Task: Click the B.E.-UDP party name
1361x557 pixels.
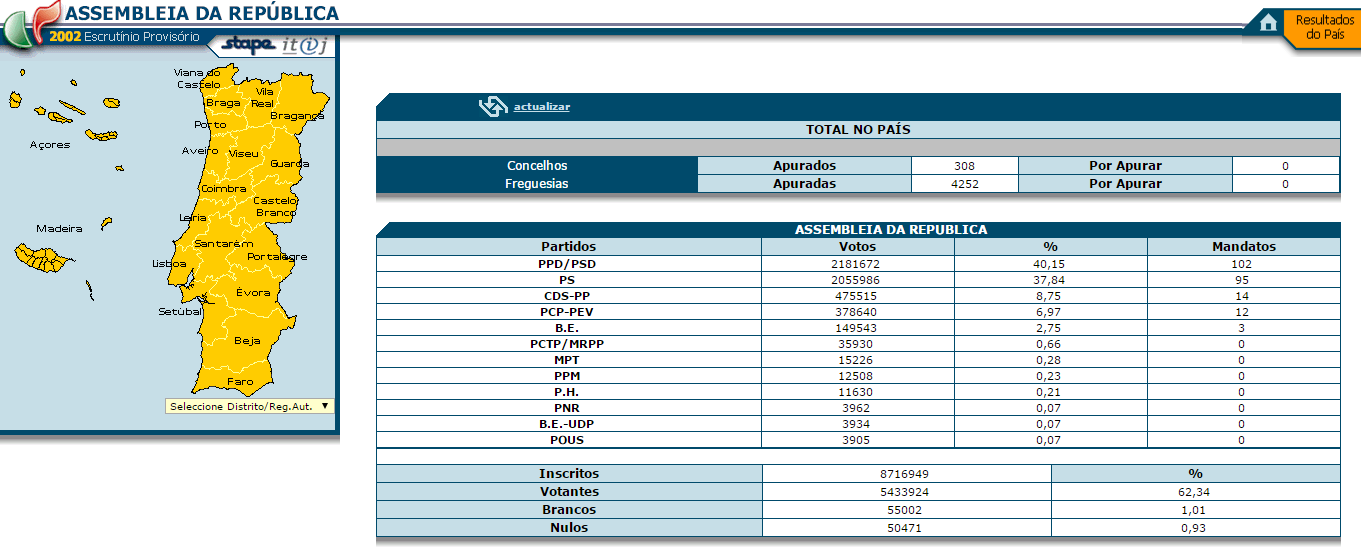Action: pos(568,424)
